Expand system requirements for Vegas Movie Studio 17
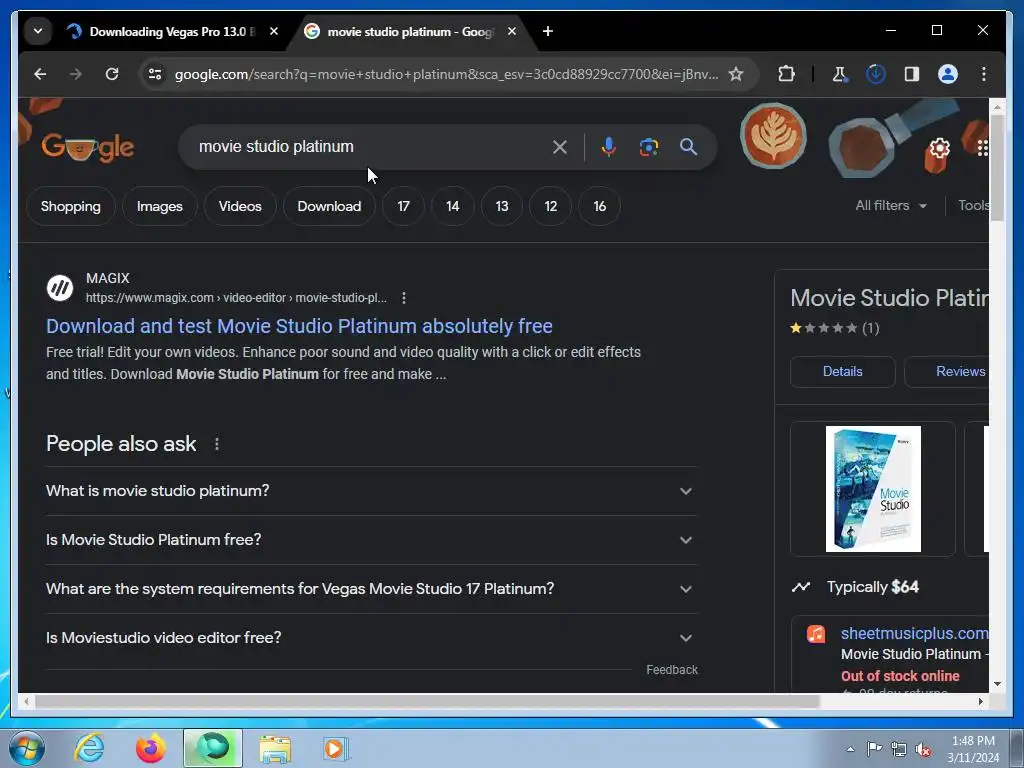This screenshot has height=768, width=1024. 371,589
